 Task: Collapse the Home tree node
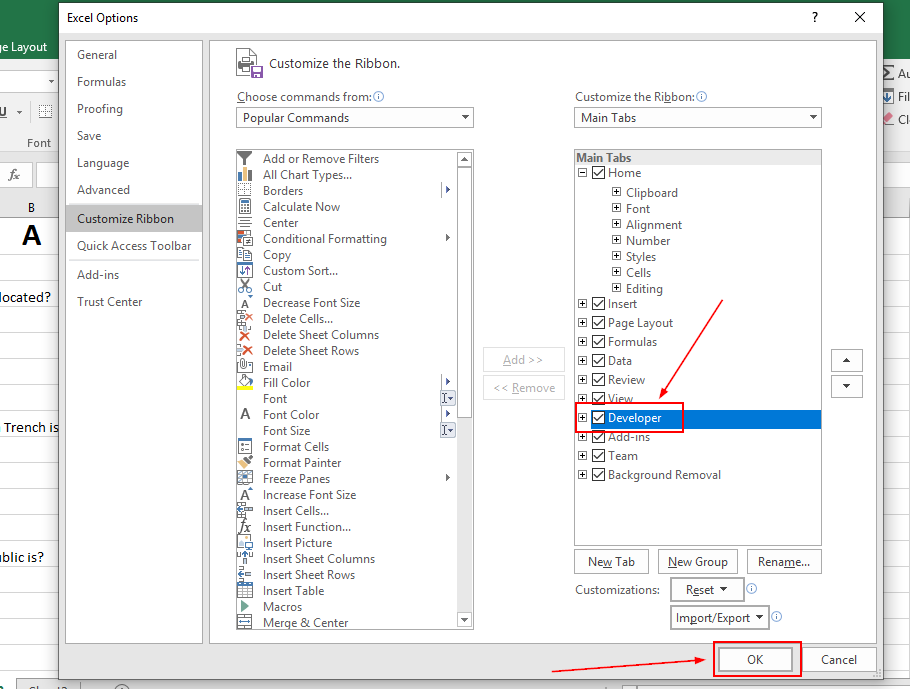(582, 172)
